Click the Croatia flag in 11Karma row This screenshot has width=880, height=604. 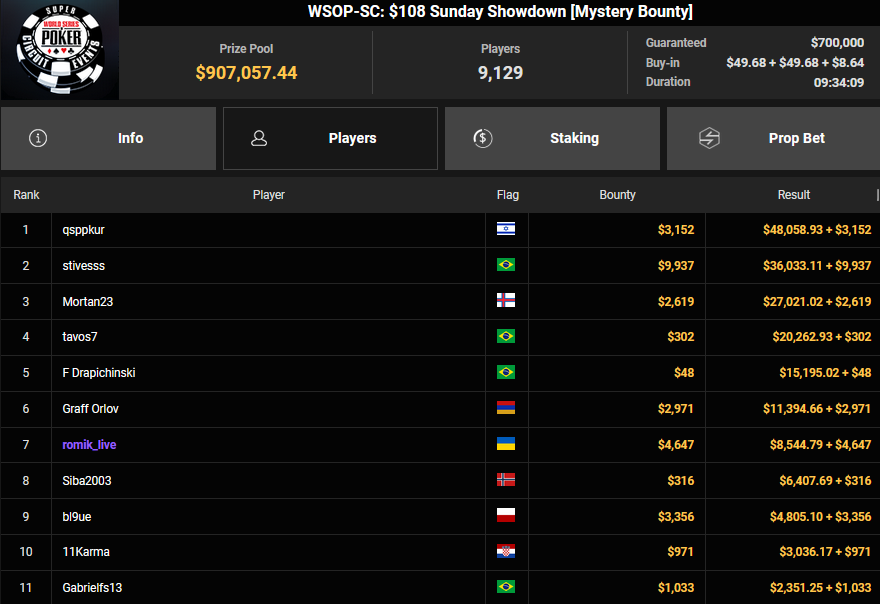[506, 552]
